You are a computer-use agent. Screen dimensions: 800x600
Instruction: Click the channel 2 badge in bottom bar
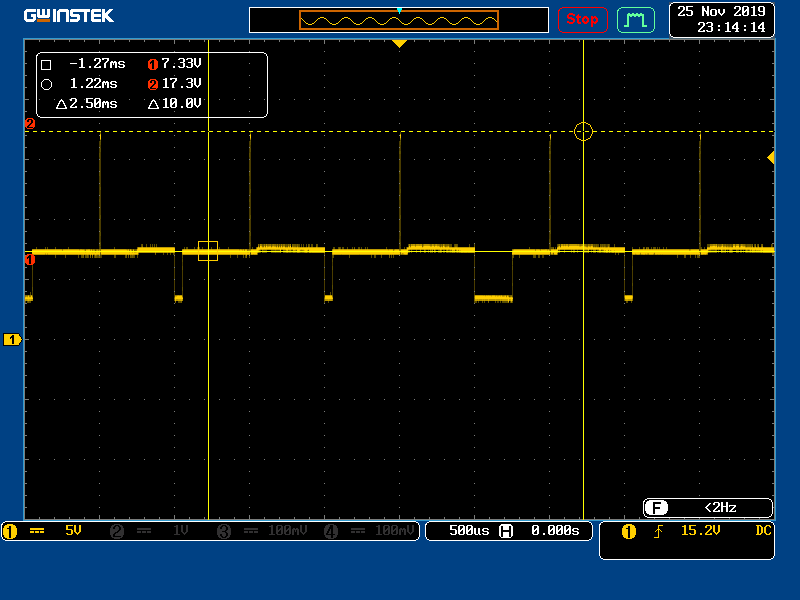(x=117, y=532)
